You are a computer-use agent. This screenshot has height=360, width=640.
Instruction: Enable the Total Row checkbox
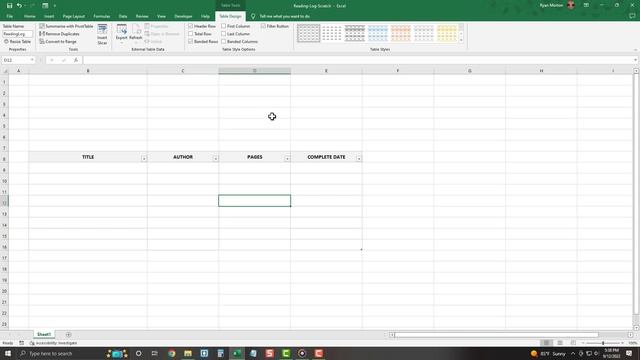pos(191,34)
